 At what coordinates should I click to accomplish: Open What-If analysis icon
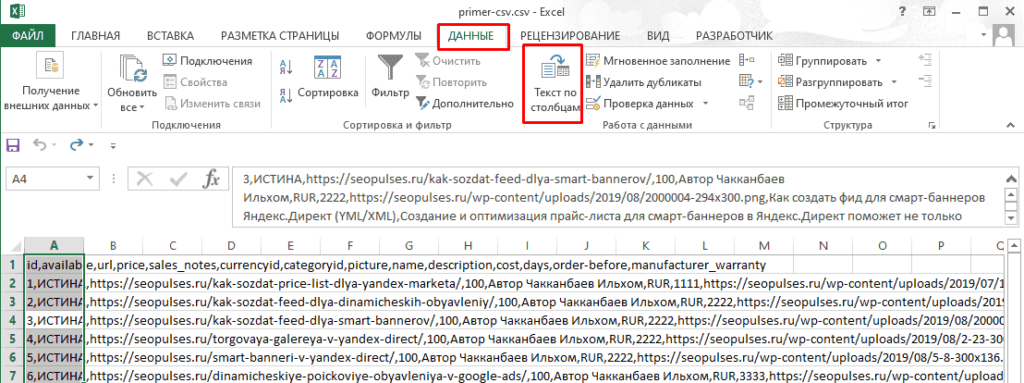(x=746, y=82)
